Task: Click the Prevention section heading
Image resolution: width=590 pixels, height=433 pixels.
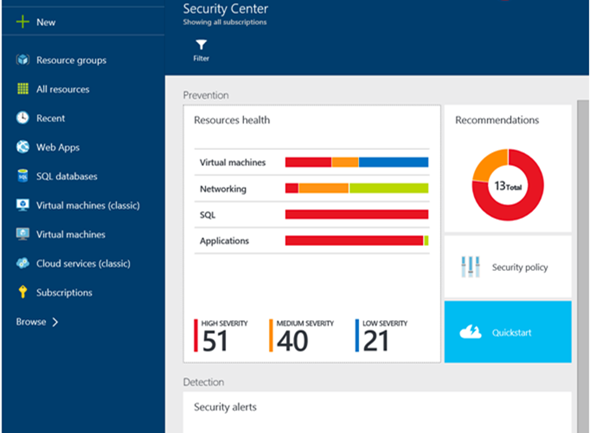Action: point(206,95)
